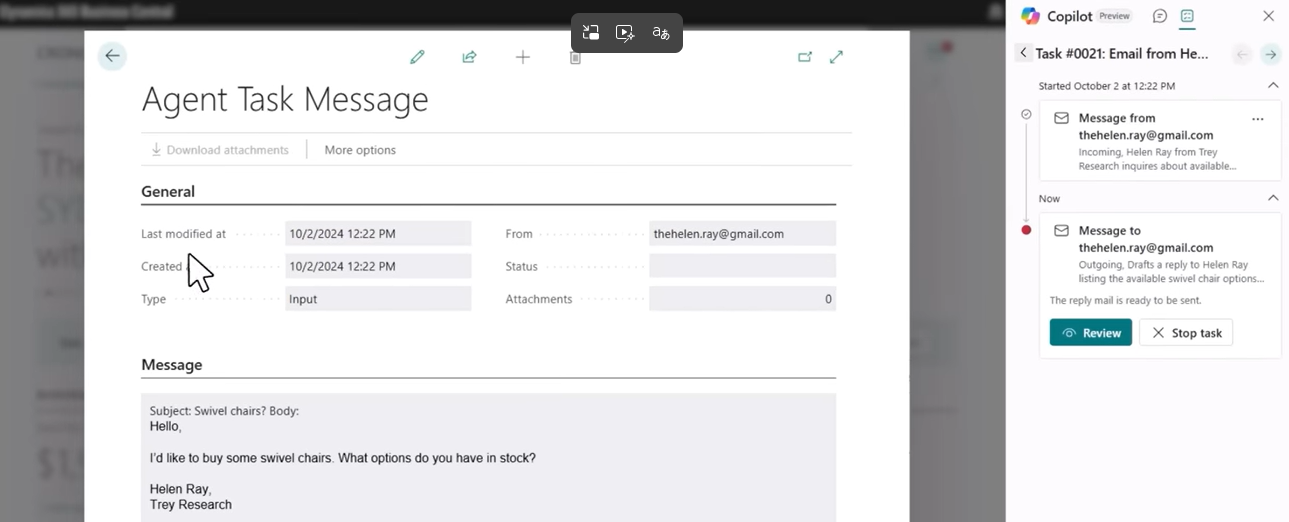Click the Attachments count field
Viewport: 1289px width, 522px height.
point(742,299)
